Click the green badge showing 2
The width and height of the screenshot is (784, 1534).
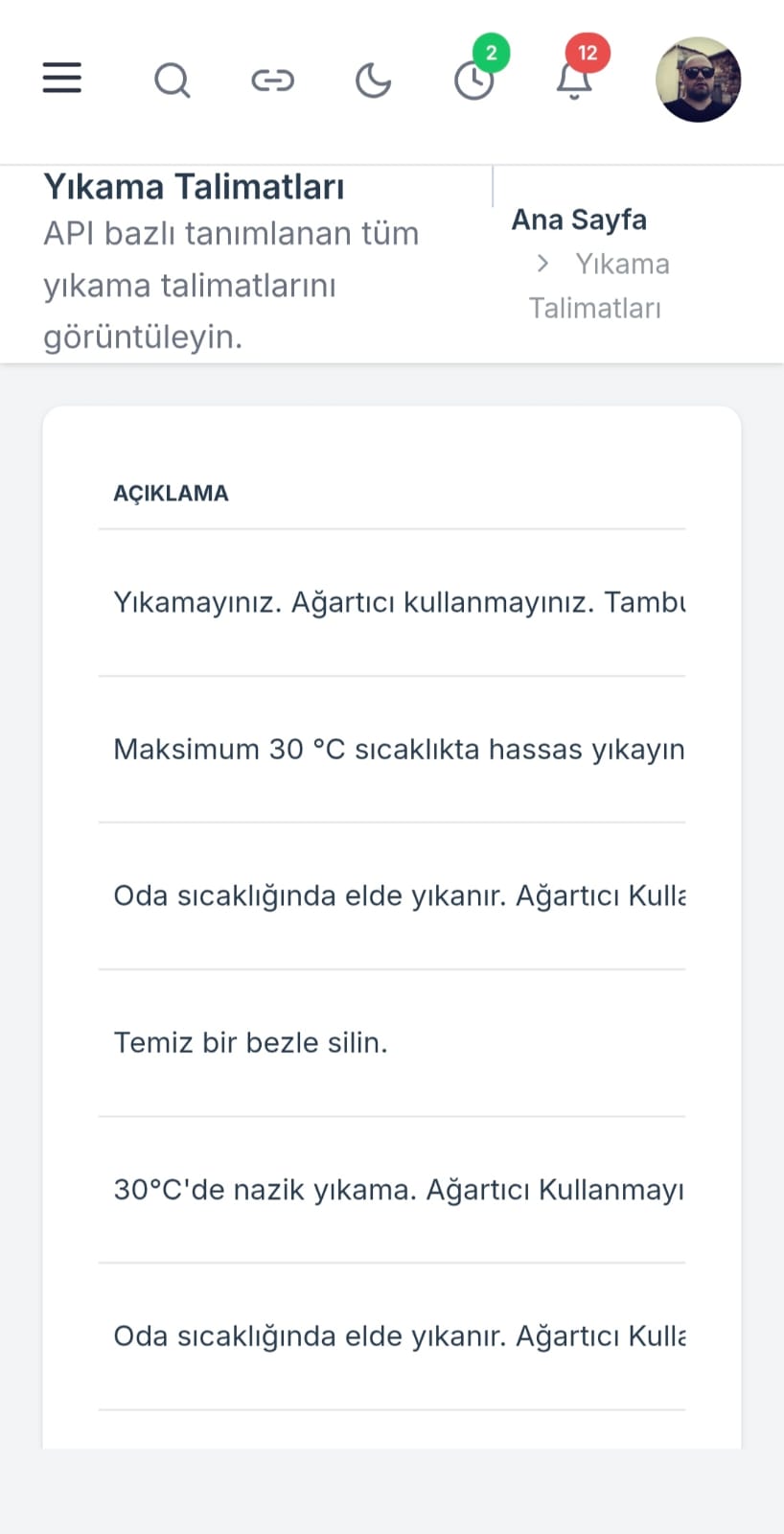492,54
